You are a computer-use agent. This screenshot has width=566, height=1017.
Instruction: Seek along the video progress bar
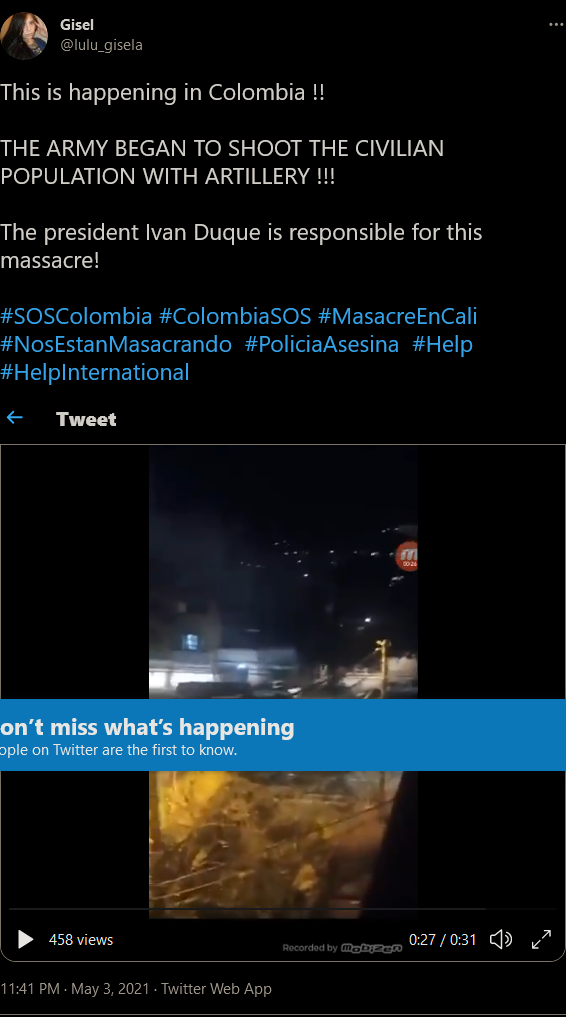click(283, 909)
